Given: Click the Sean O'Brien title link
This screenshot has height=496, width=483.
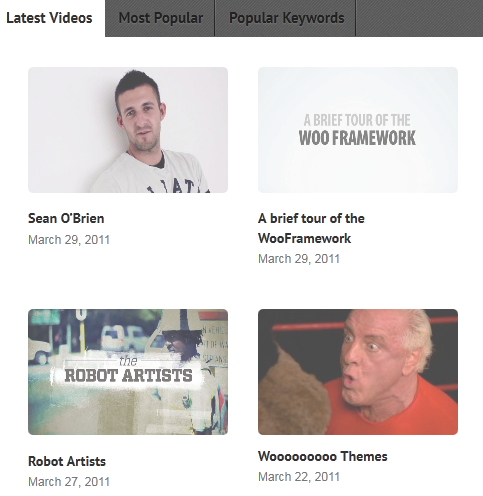Looking at the screenshot, I should click(66, 218).
